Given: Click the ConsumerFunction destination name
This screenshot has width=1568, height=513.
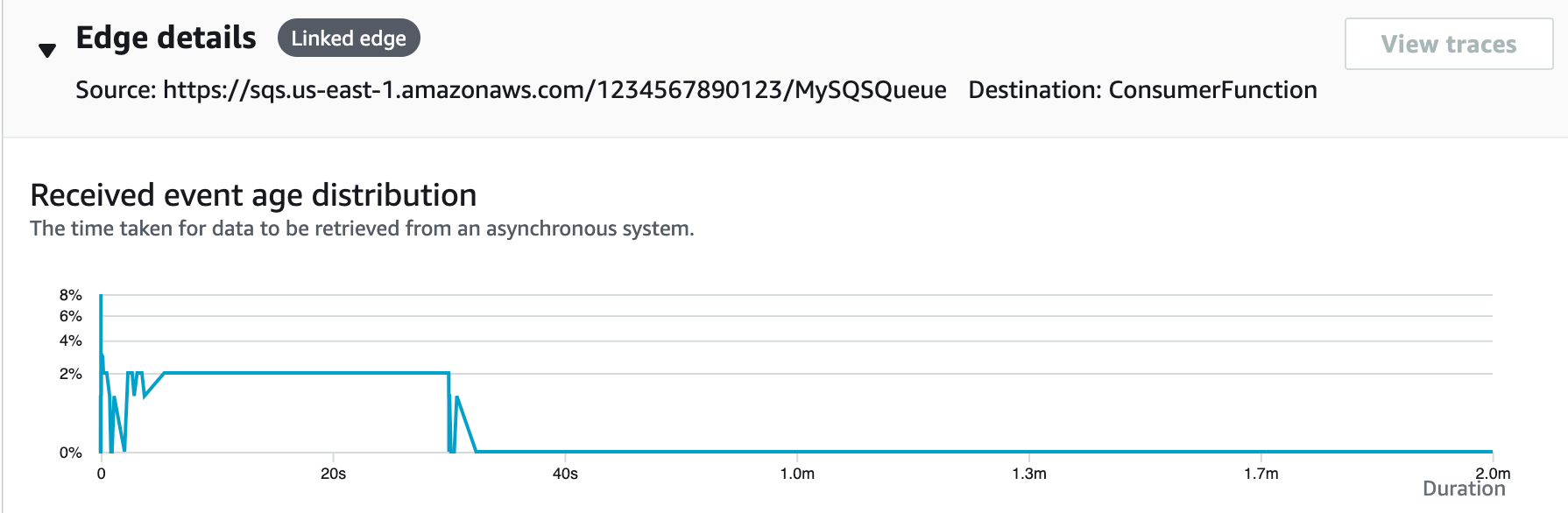Looking at the screenshot, I should (x=1211, y=89).
